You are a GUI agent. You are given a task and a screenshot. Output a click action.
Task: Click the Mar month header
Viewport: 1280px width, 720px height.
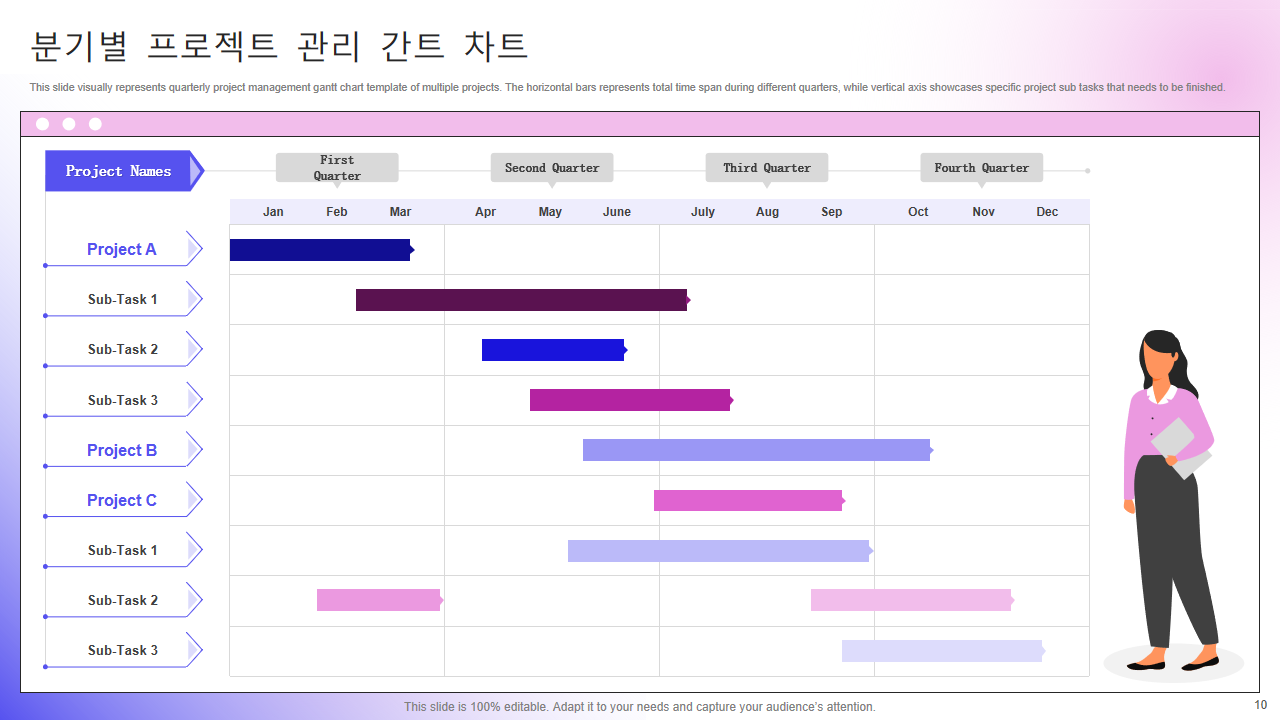click(400, 212)
